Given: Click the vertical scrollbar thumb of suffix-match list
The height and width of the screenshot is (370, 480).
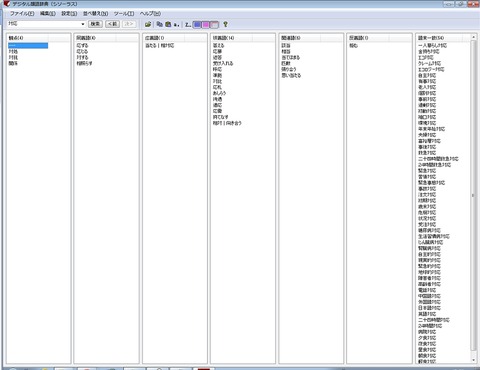Looking at the screenshot, I should pos(473,195).
